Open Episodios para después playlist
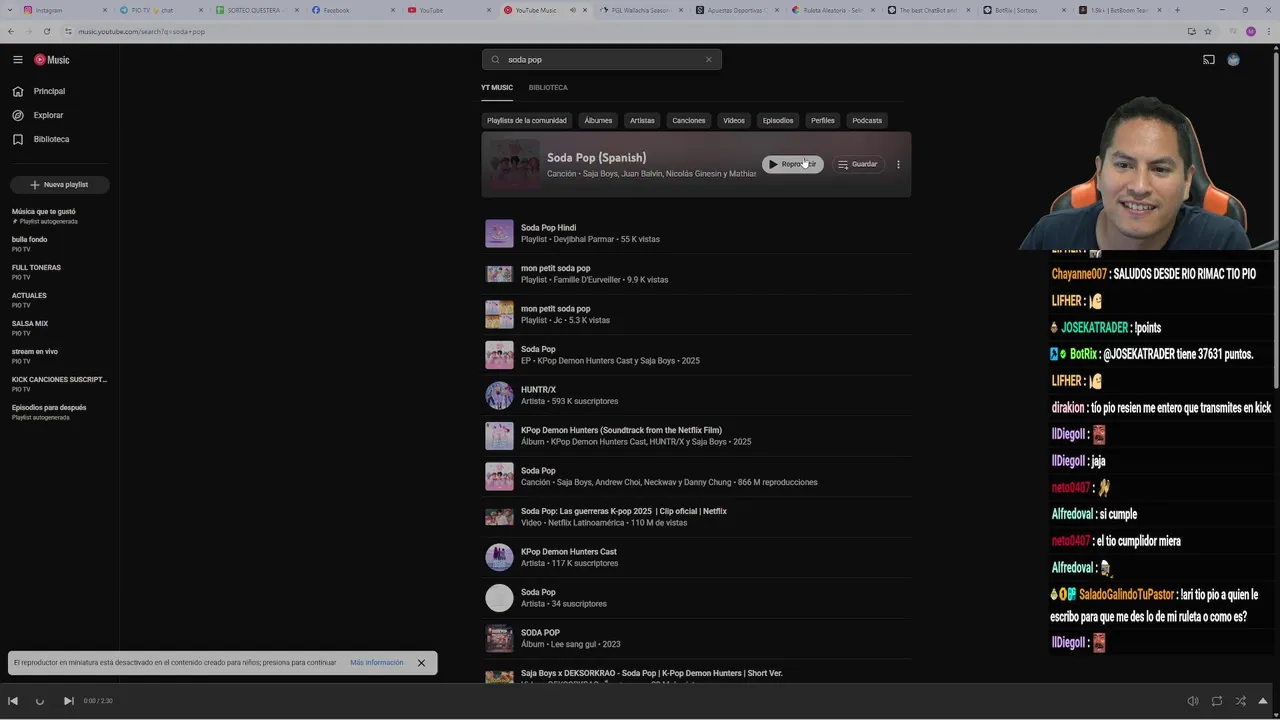 (59, 412)
